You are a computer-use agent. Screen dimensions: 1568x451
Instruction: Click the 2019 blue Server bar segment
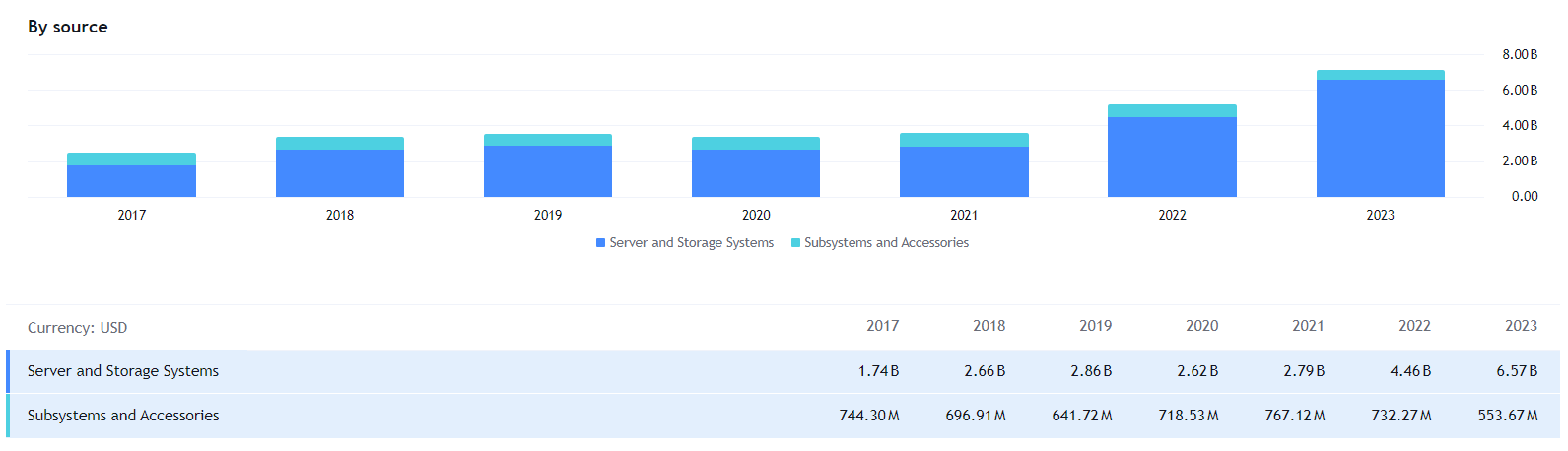coord(548,171)
